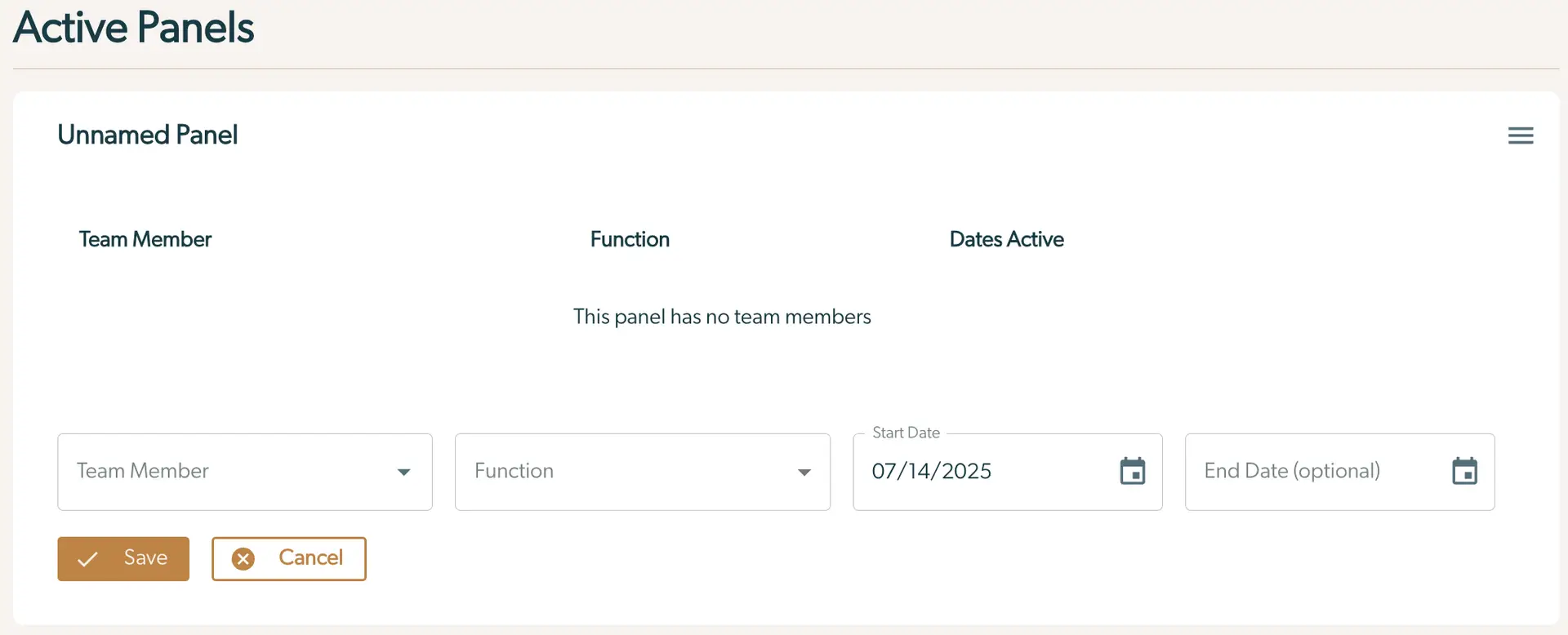Click the Start Date floating label
The height and width of the screenshot is (635, 1568).
tap(906, 433)
